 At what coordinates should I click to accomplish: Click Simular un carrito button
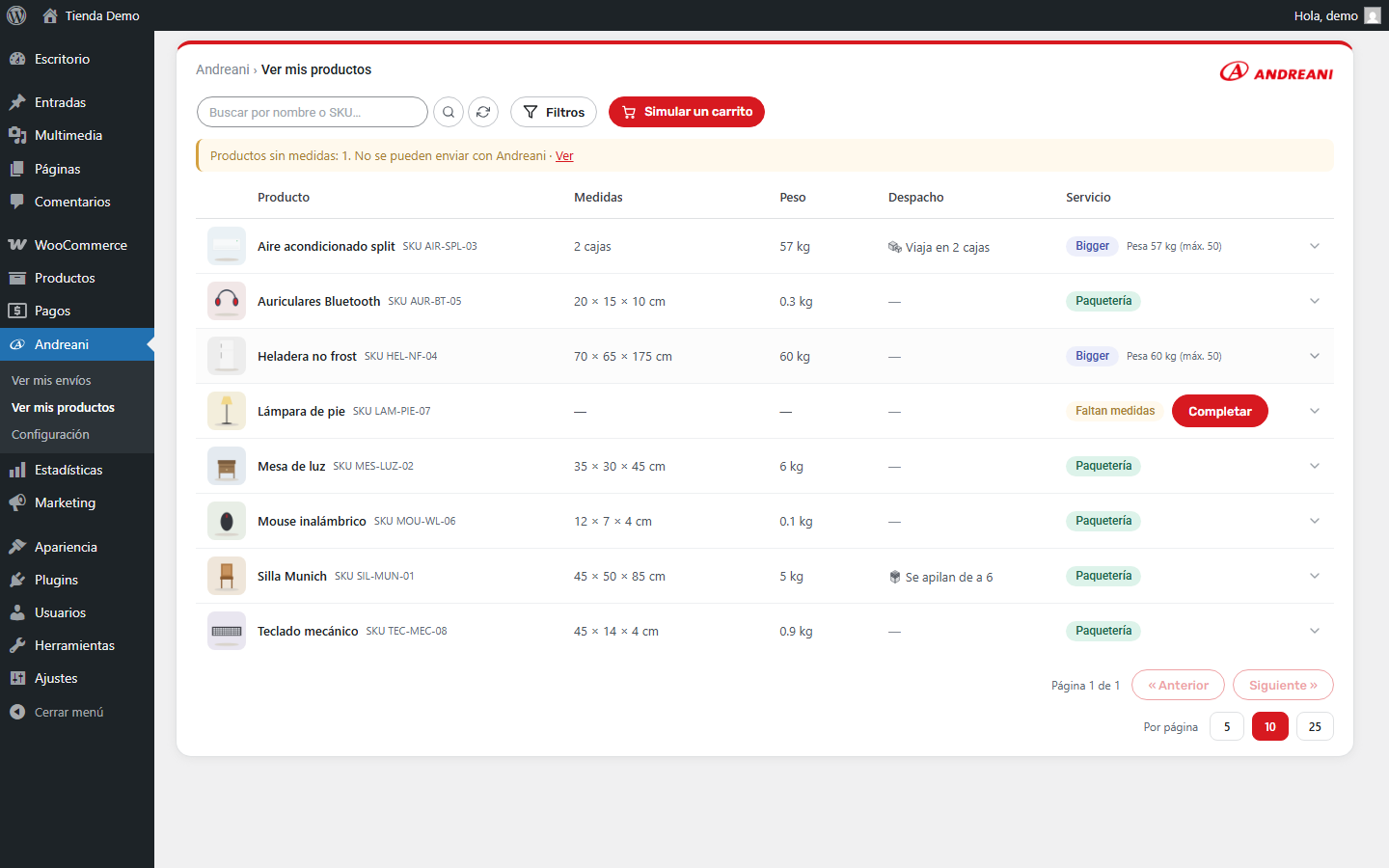(687, 112)
